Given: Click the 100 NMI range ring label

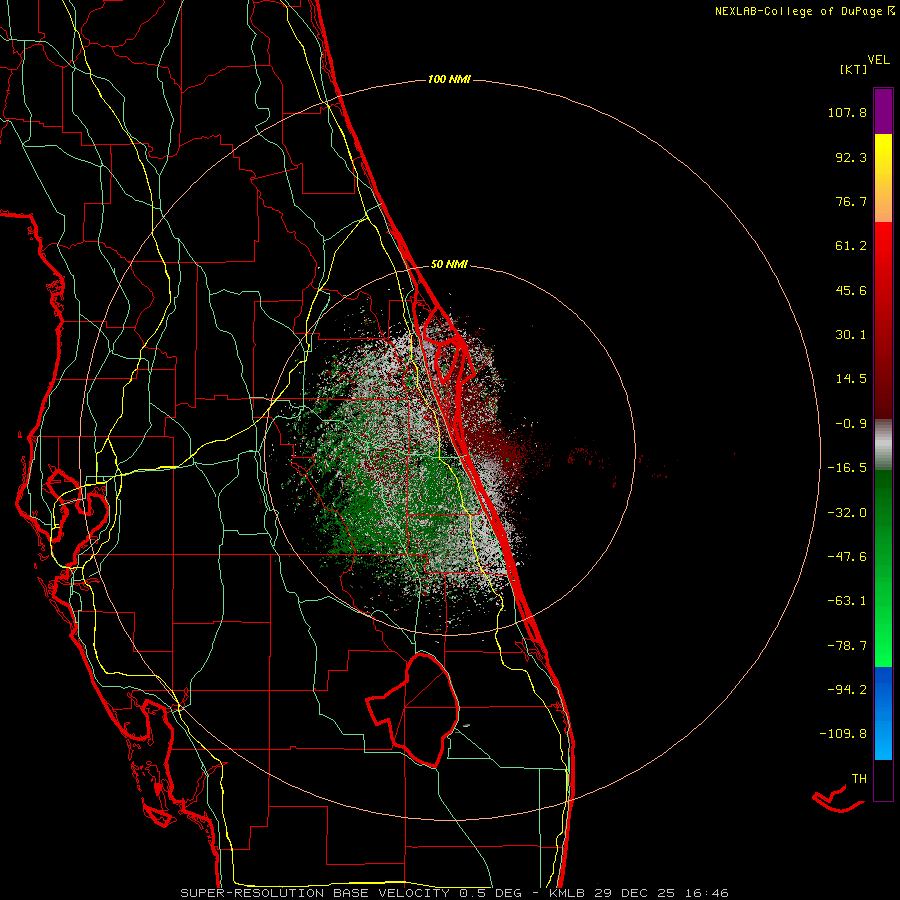Looking at the screenshot, I should 449,79.
